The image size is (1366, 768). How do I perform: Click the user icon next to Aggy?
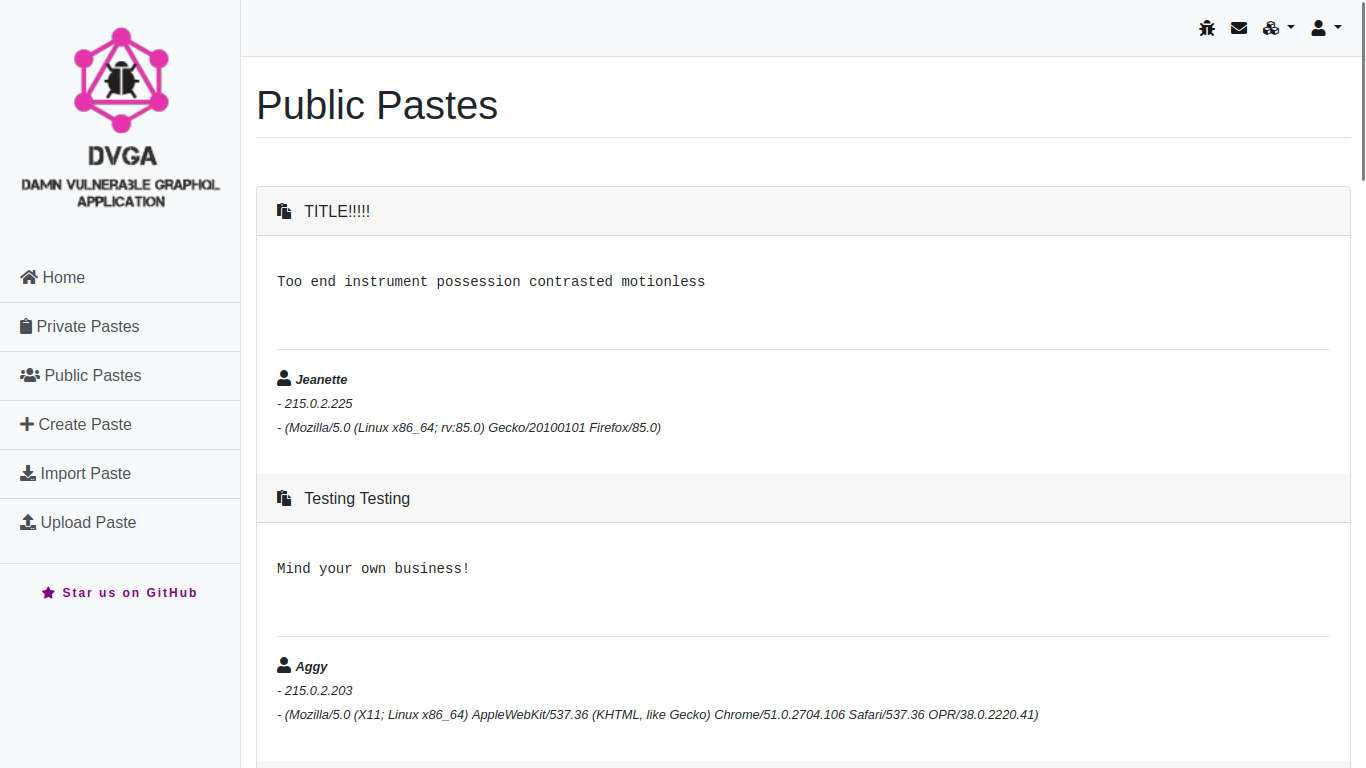[284, 666]
